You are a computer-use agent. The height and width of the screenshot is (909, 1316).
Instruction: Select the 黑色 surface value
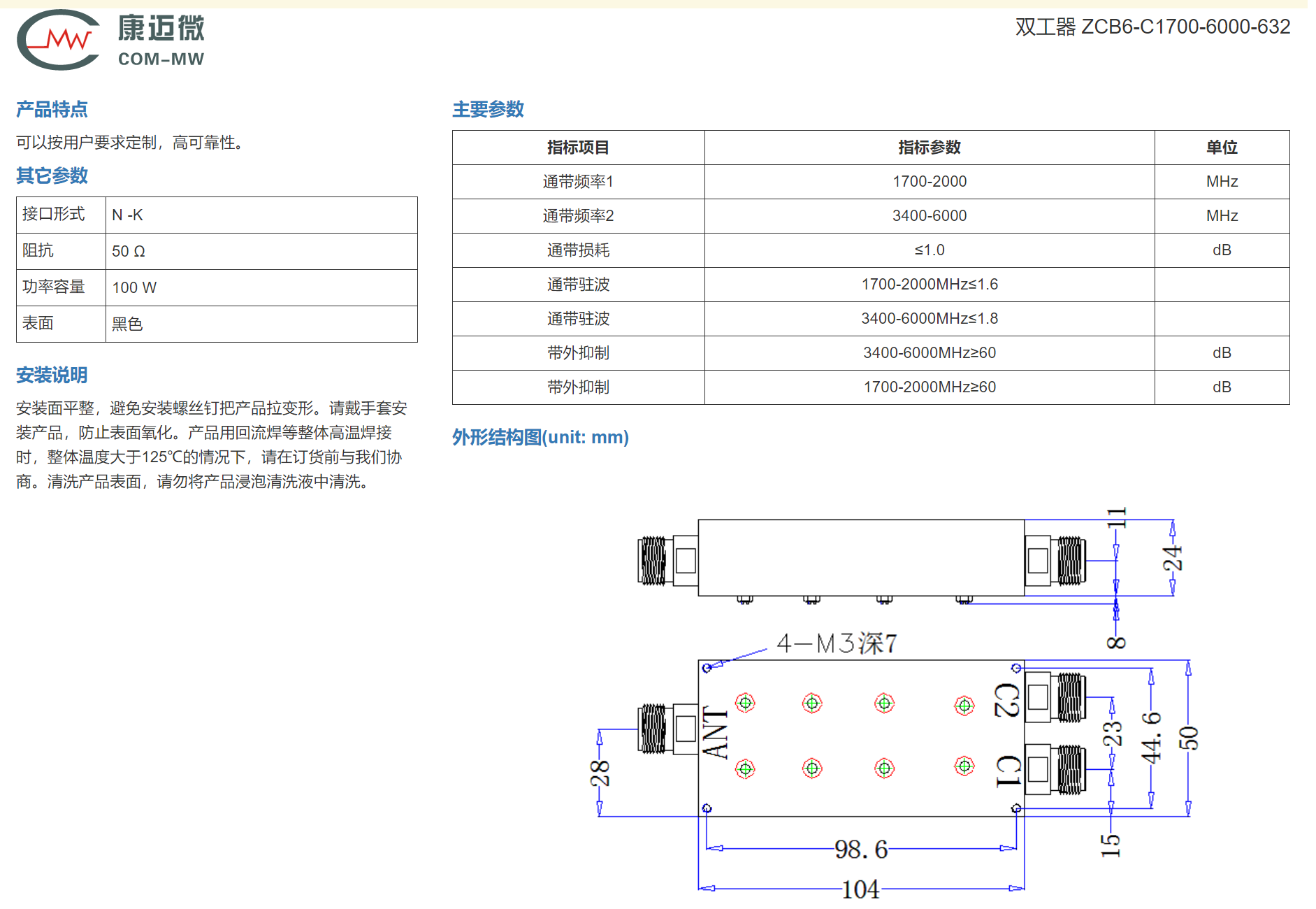pos(127,324)
